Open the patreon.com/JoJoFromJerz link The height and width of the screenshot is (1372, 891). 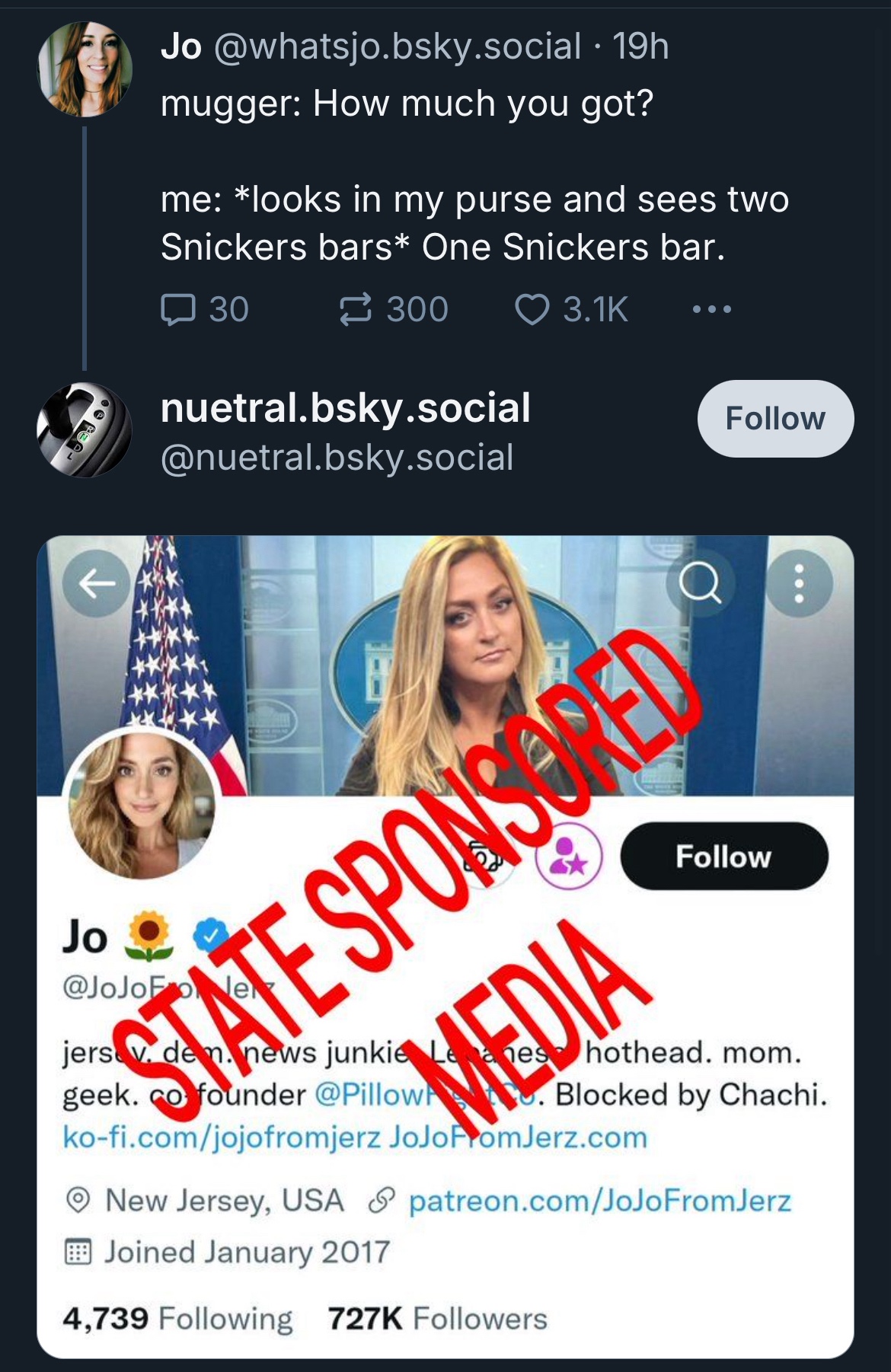pos(600,1201)
